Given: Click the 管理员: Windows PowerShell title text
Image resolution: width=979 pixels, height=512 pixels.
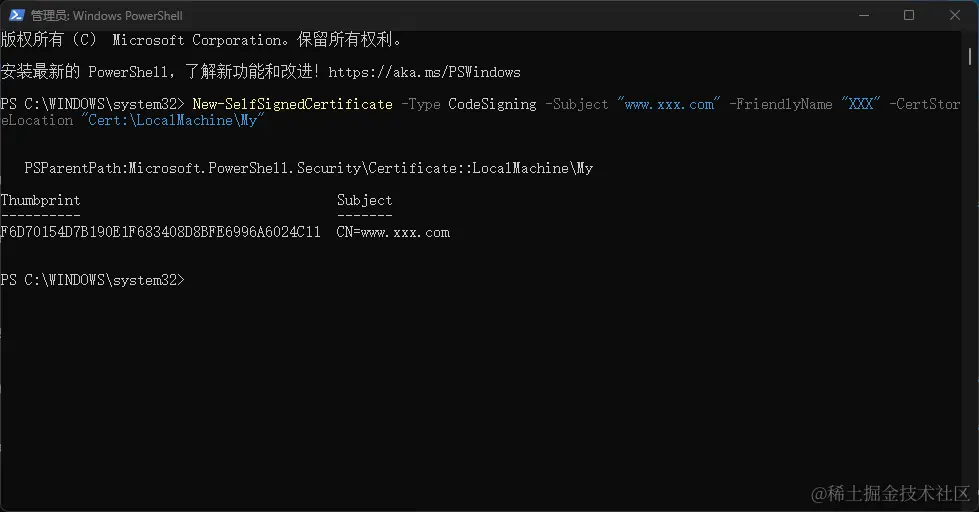Looking at the screenshot, I should point(107,16).
